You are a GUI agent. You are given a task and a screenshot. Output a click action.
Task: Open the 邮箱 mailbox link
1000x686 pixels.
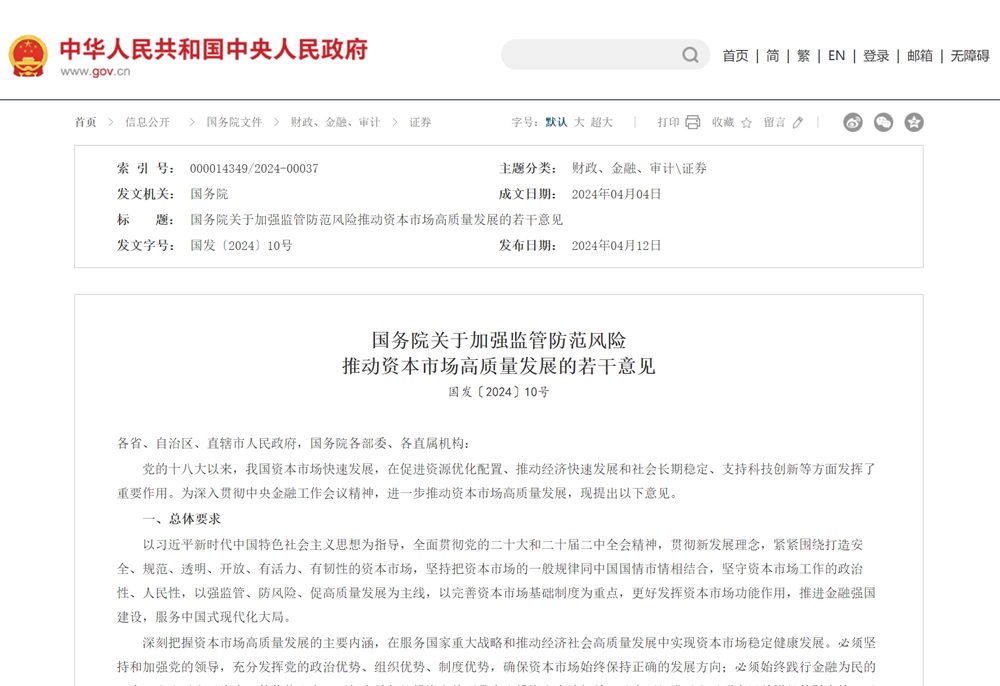coord(919,56)
